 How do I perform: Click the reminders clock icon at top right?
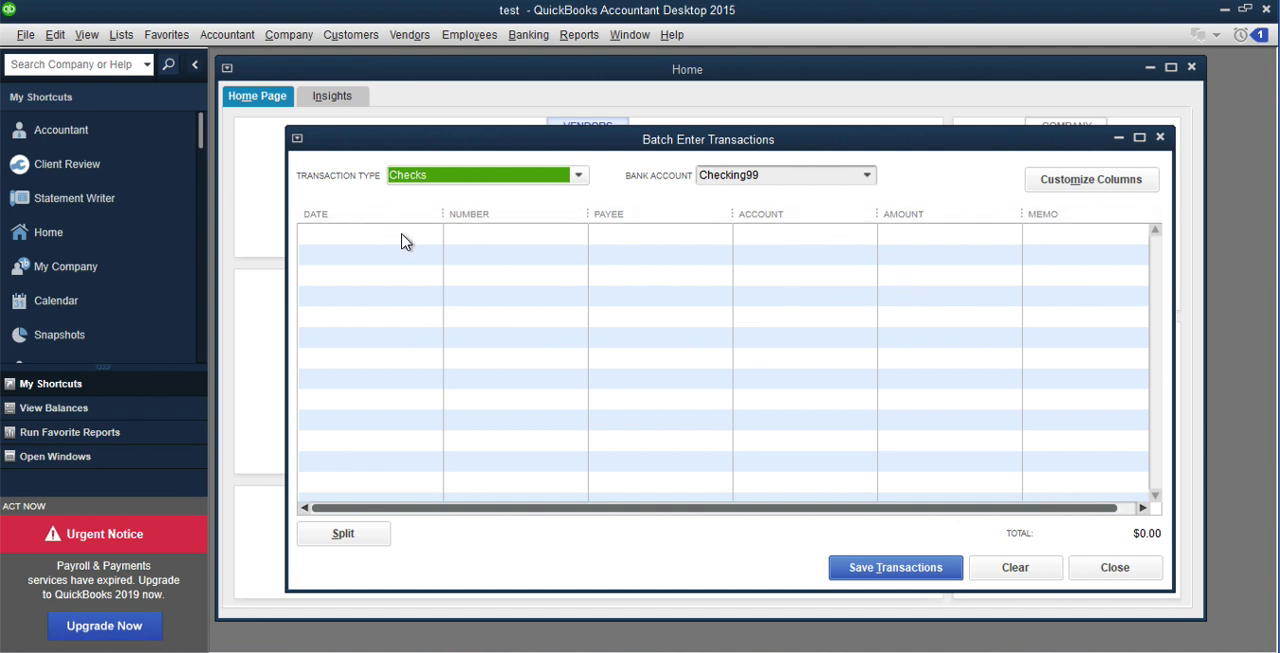(x=1240, y=35)
